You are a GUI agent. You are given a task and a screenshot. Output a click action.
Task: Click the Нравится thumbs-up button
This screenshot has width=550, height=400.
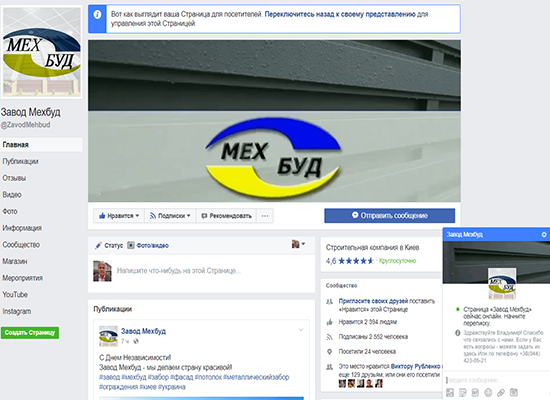(119, 216)
